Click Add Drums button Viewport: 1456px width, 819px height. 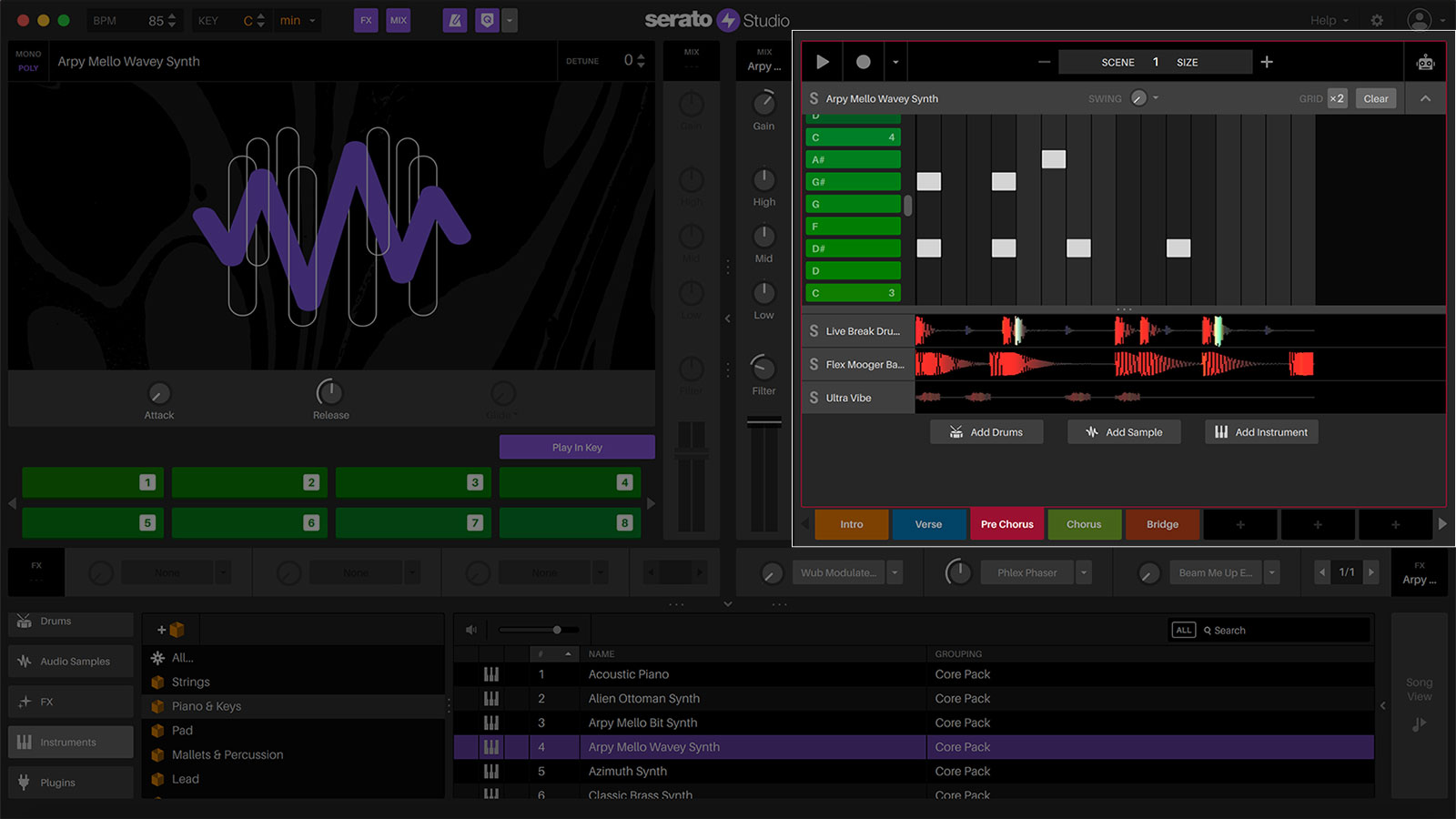coord(986,432)
